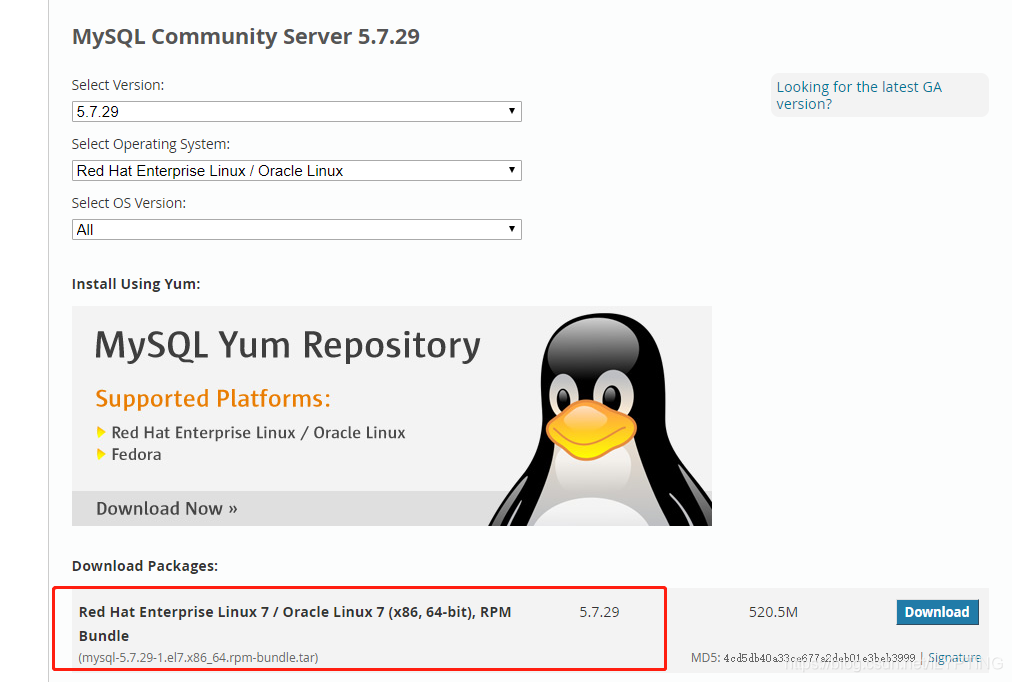Screen dimensions: 1012x682
Task: Click the 5.7.29 version cell in package row
Action: (x=599, y=612)
